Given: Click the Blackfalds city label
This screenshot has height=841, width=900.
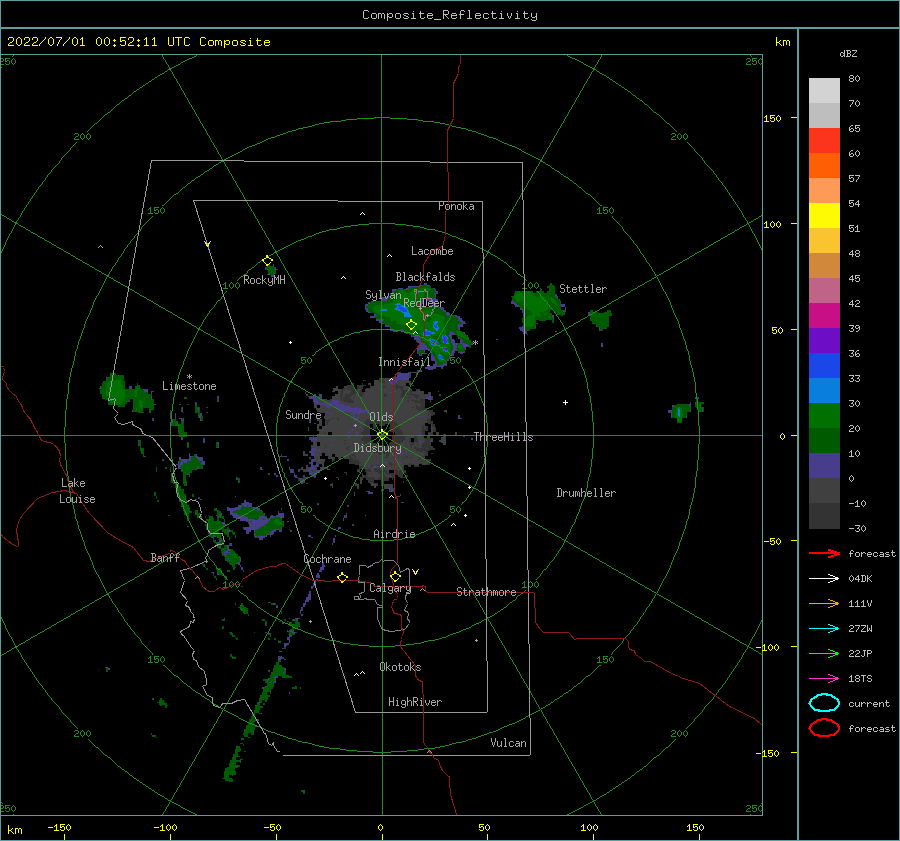Looking at the screenshot, I should coord(425,277).
